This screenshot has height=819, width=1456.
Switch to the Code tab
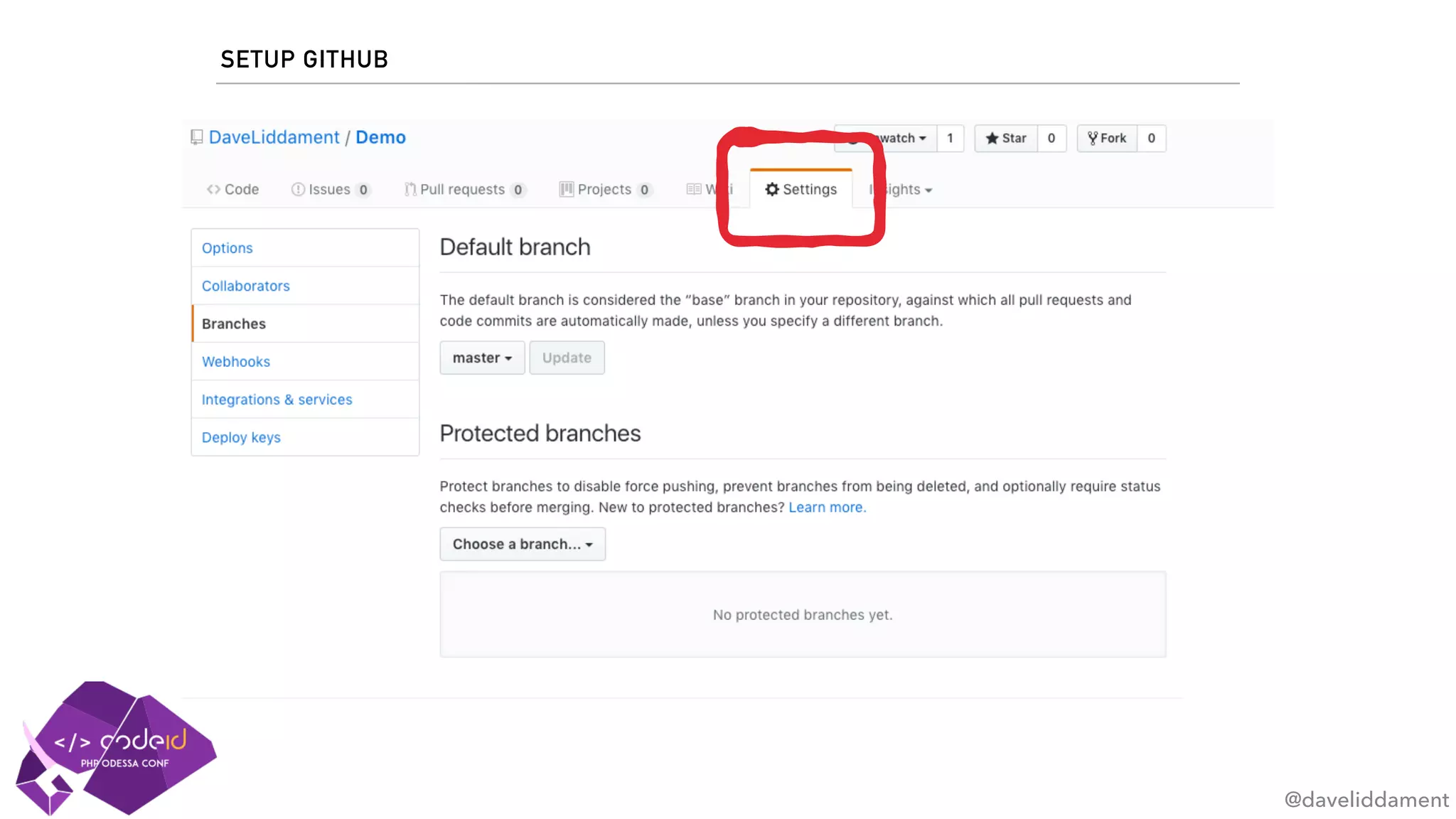(232, 189)
